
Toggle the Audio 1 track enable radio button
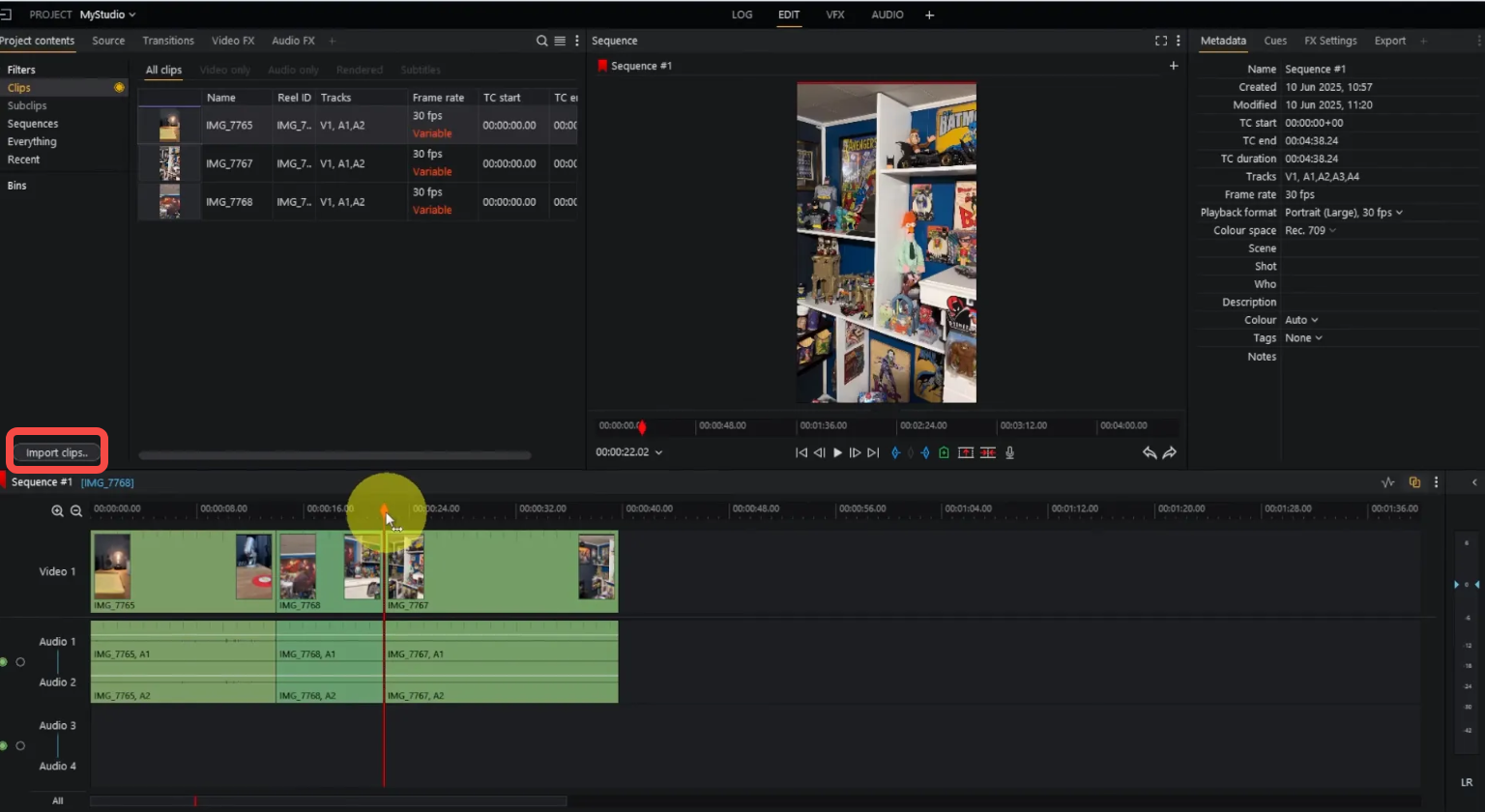19,662
